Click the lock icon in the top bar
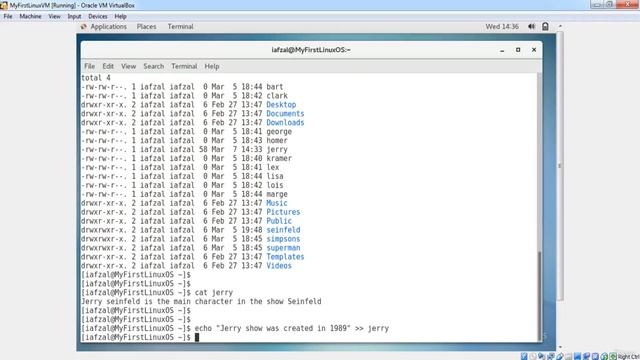This screenshot has height=360, width=640. point(545,27)
